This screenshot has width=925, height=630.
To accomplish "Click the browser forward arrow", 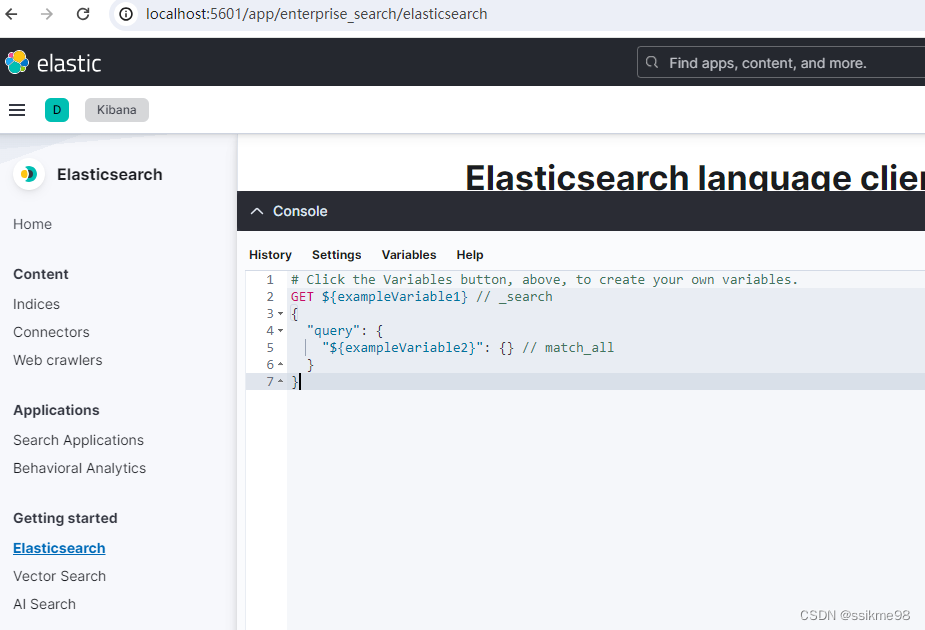I will (47, 14).
